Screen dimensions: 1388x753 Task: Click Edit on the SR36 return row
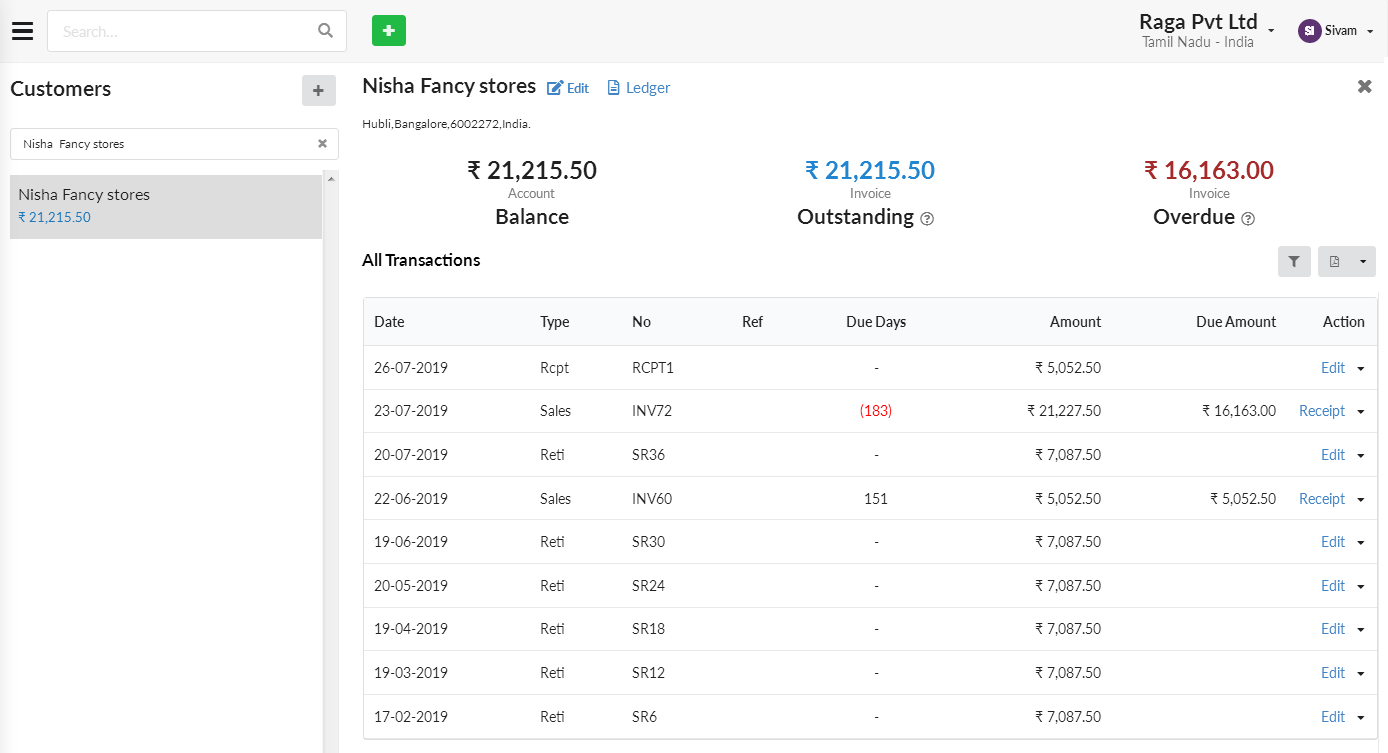coord(1332,455)
